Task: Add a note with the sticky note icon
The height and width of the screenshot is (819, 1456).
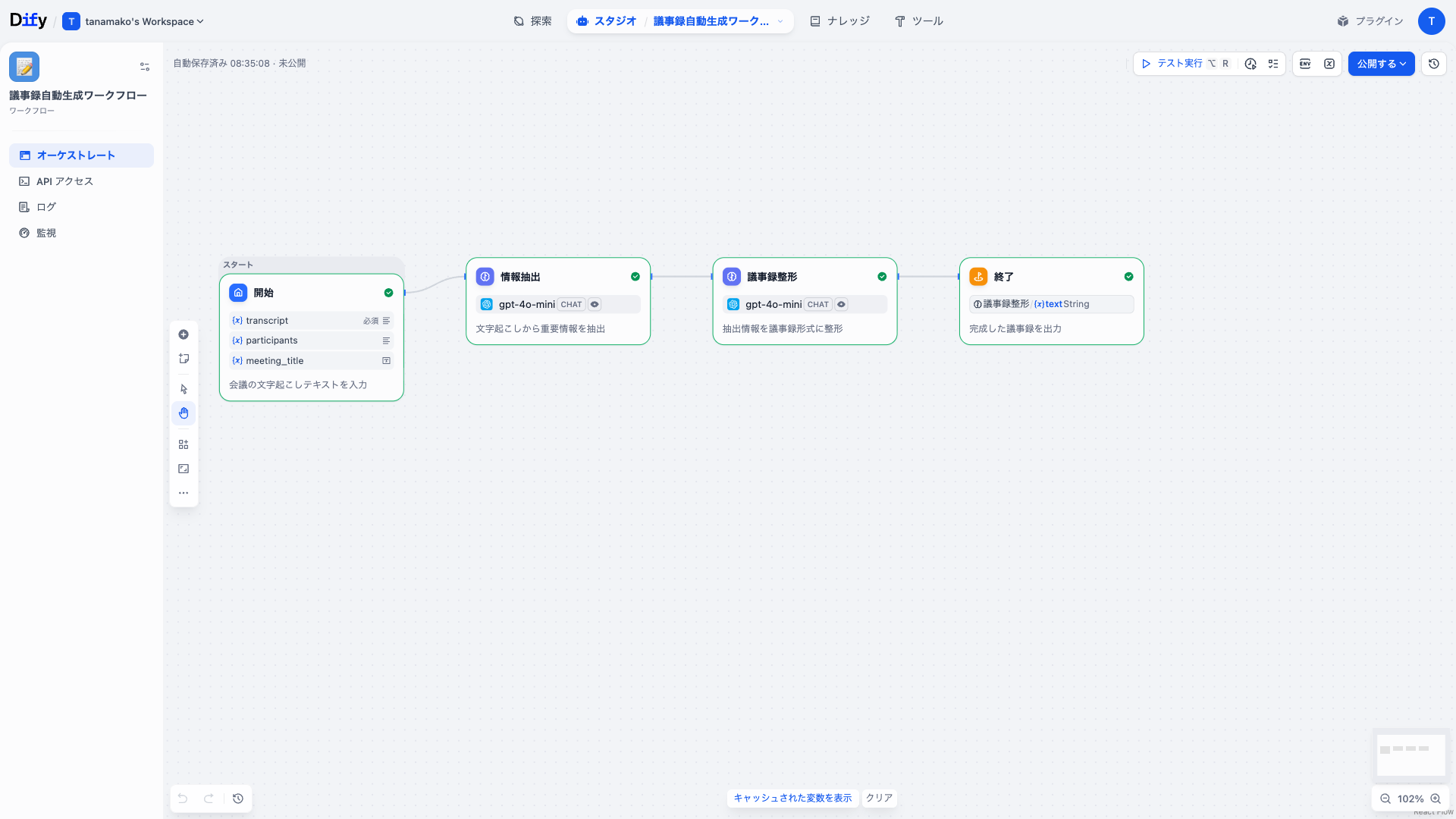Action: [x=184, y=359]
